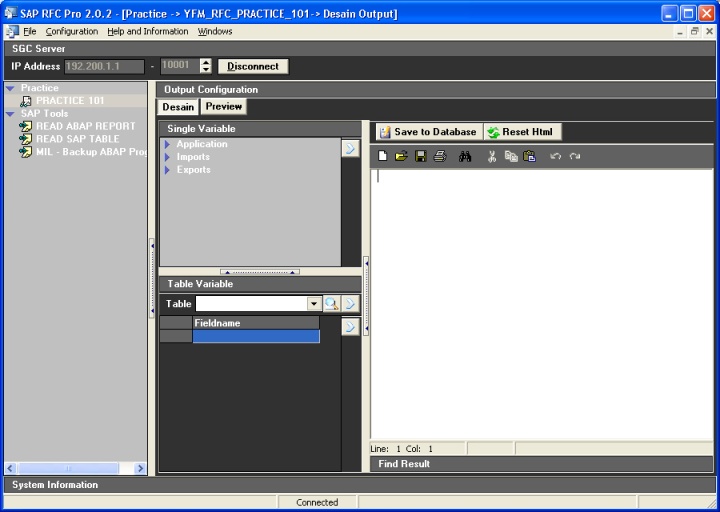Viewport: 720px width, 512px height.
Task: Expand the Application node in Single Variable
Action: point(168,145)
